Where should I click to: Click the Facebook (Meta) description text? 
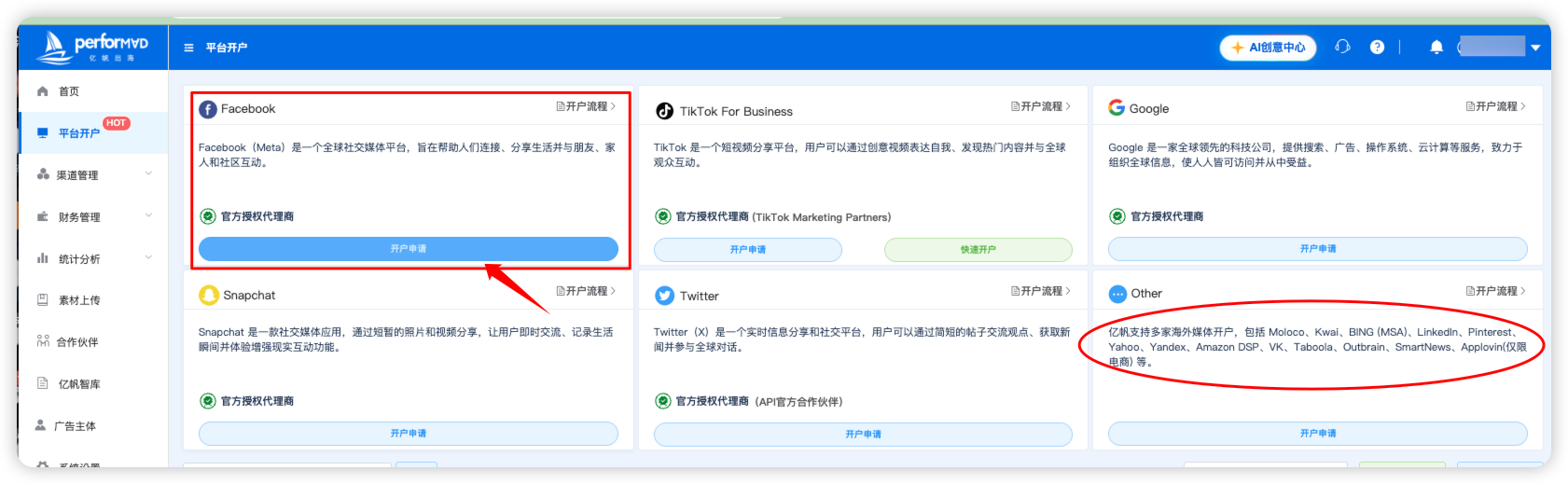[x=408, y=155]
